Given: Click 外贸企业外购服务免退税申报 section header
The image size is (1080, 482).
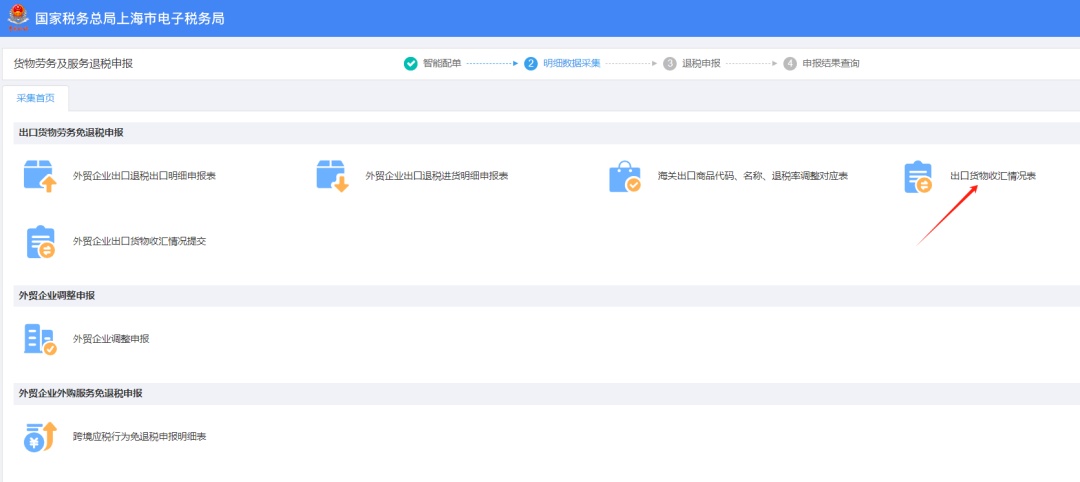Looking at the screenshot, I should click(81, 393).
